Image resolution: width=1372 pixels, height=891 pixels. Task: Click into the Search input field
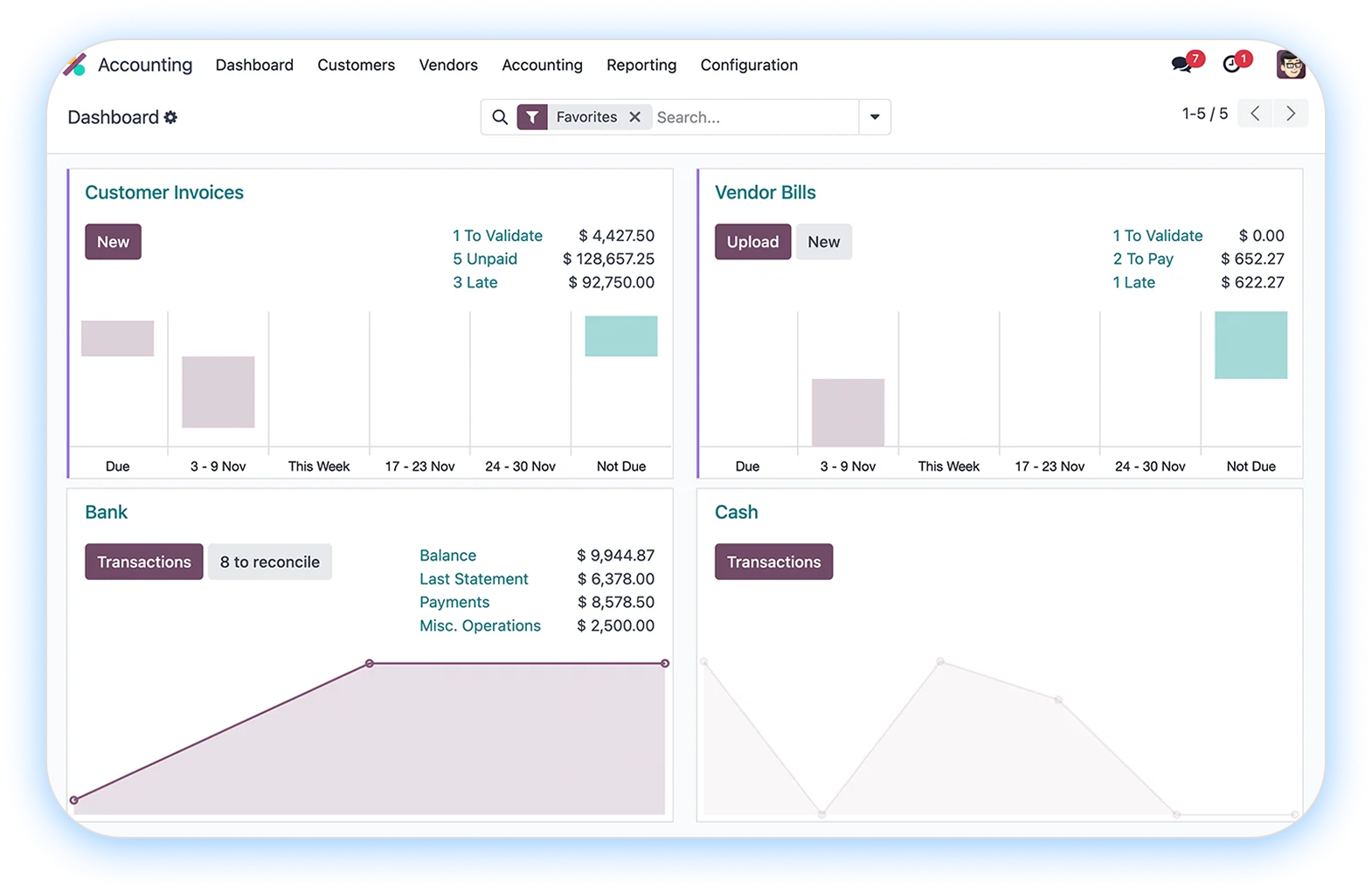(x=752, y=117)
